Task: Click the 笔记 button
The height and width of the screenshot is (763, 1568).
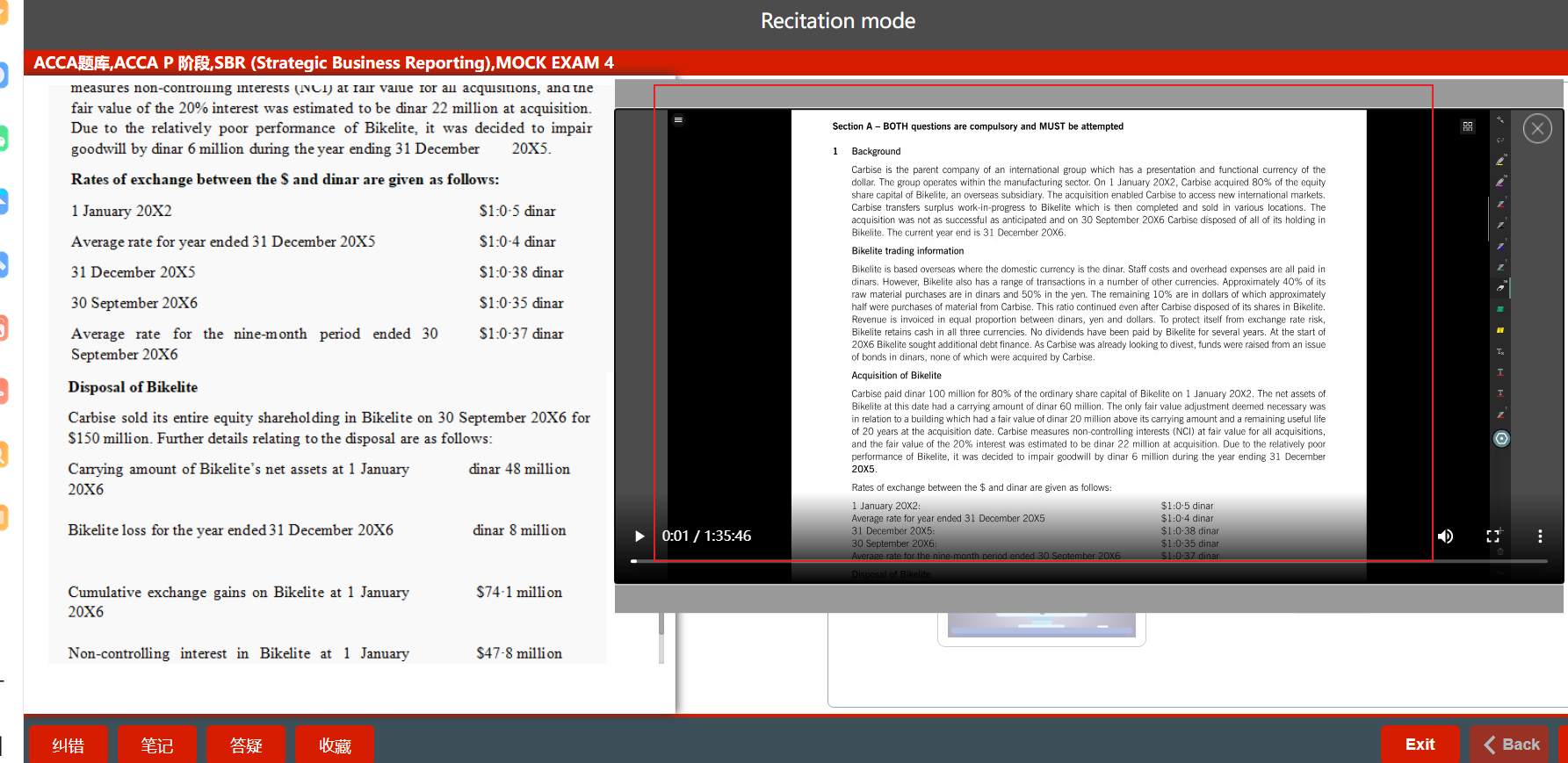Action: (x=157, y=745)
